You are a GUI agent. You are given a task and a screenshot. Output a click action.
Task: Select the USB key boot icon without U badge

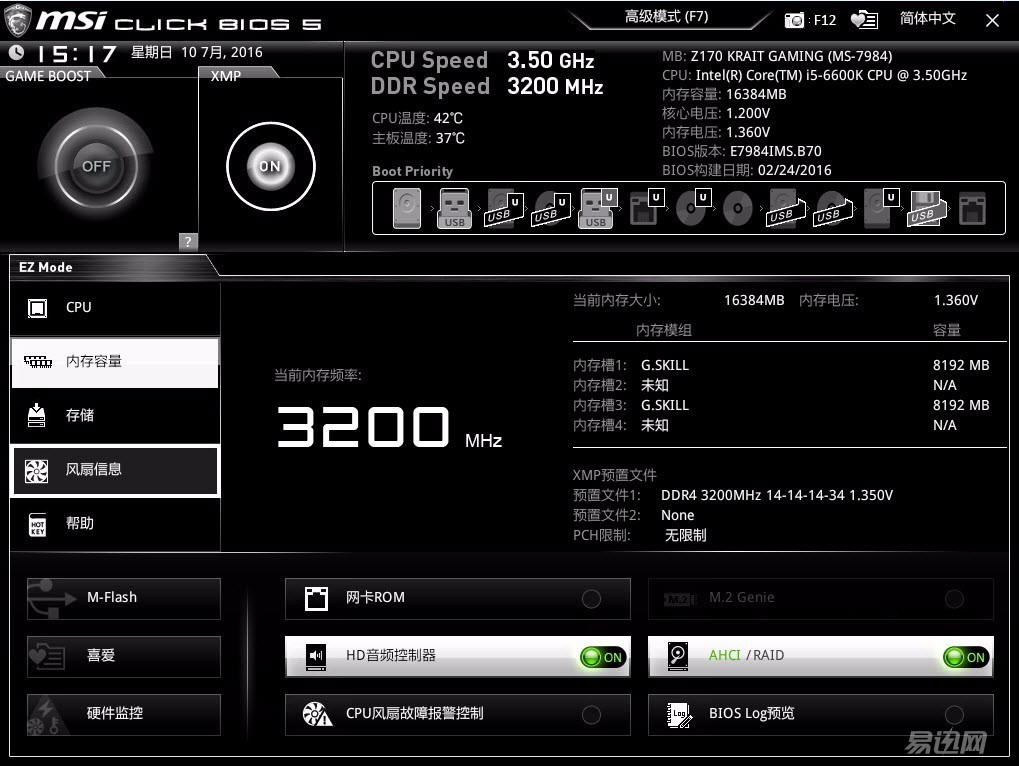[454, 208]
